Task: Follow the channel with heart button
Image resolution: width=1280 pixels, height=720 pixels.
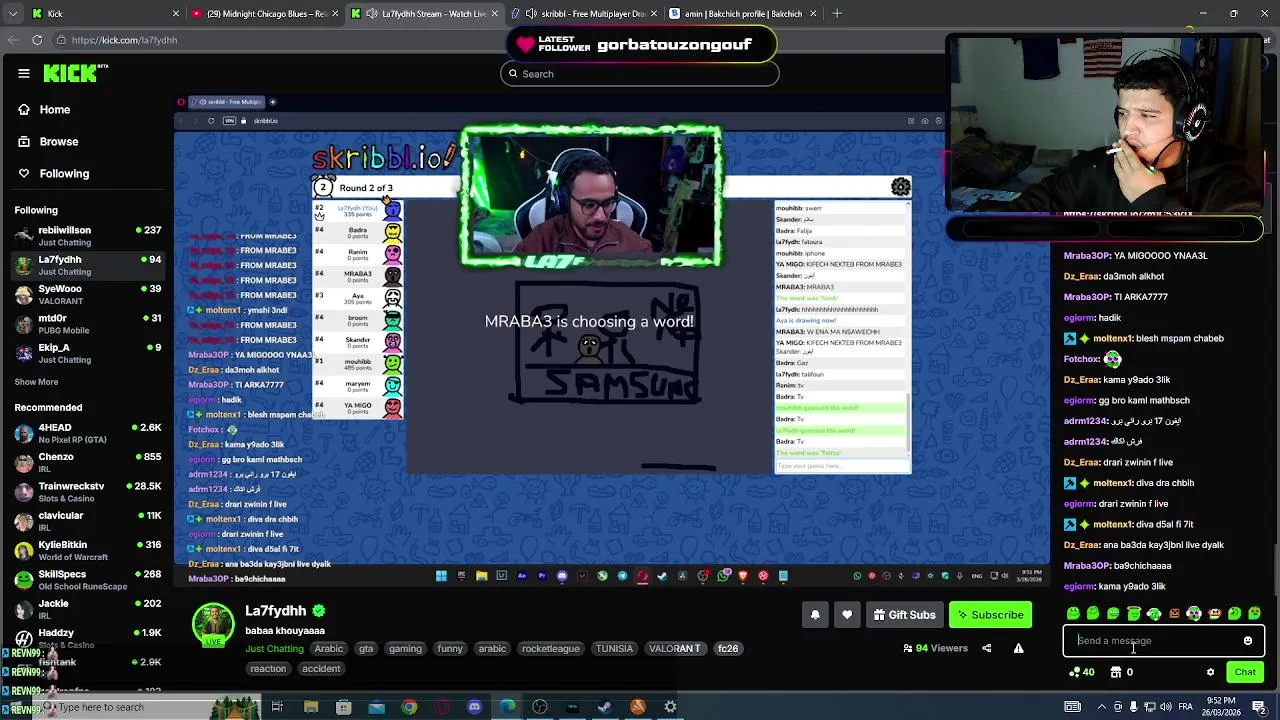Action: [847, 615]
